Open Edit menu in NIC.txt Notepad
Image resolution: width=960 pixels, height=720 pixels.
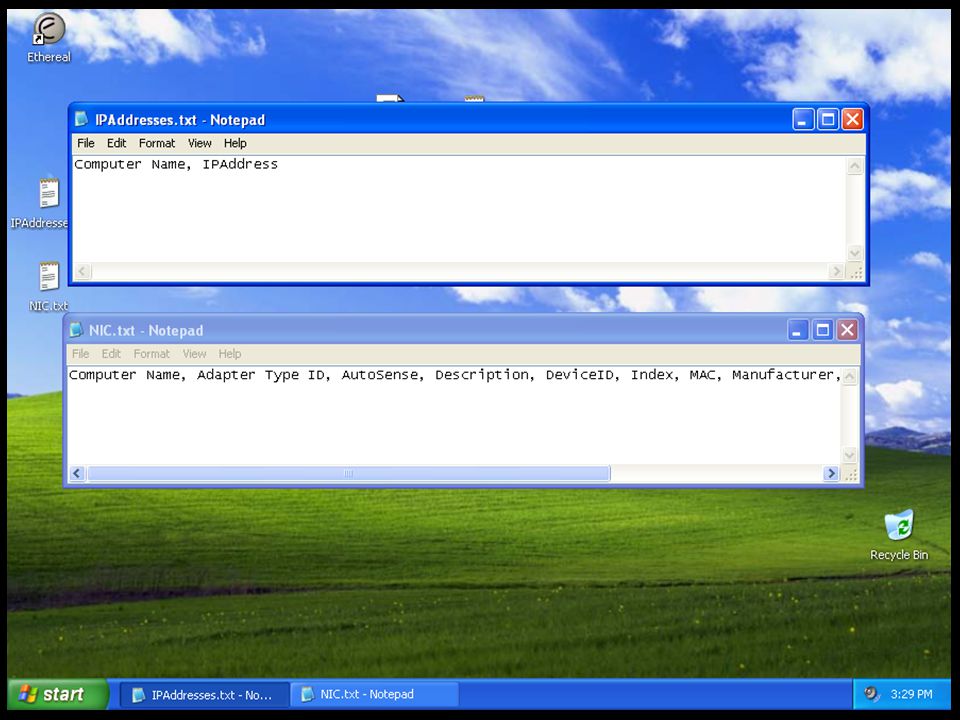(111, 354)
